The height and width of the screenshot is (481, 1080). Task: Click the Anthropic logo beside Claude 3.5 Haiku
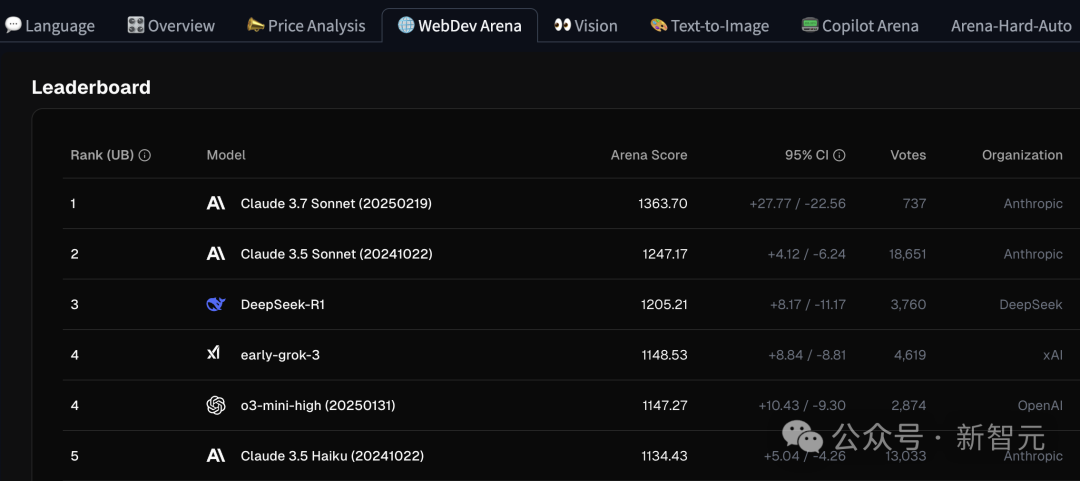(216, 456)
